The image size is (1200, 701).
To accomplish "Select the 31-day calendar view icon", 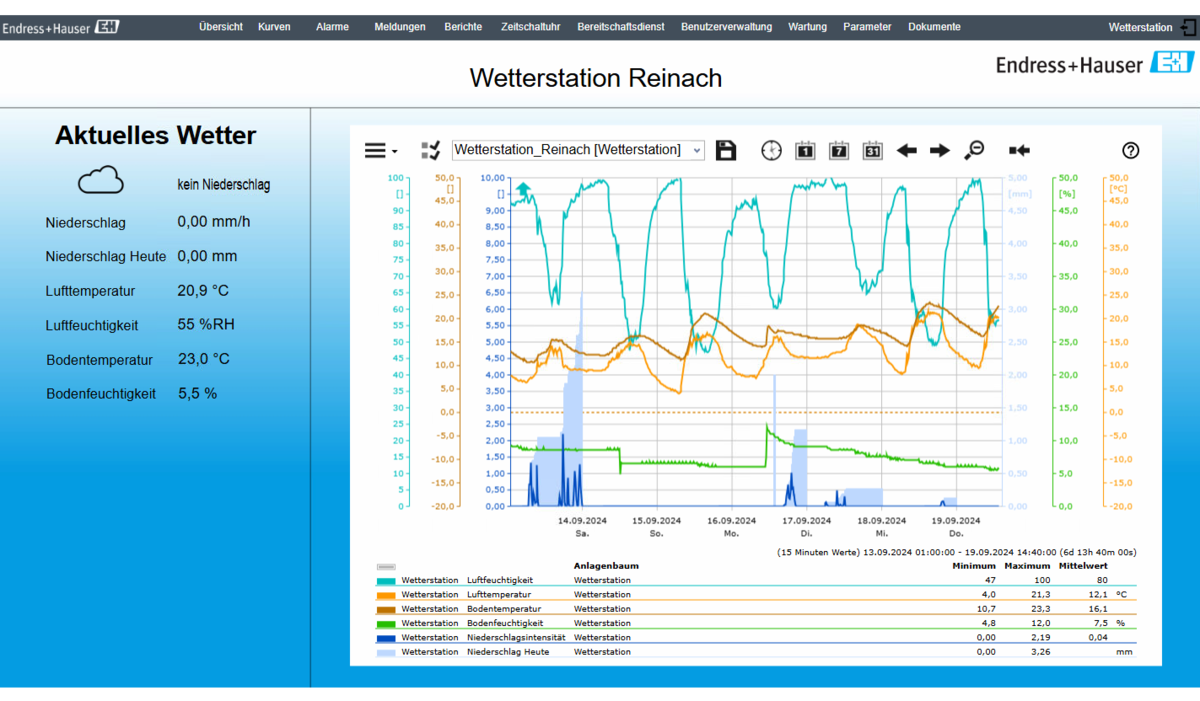I will (x=872, y=150).
